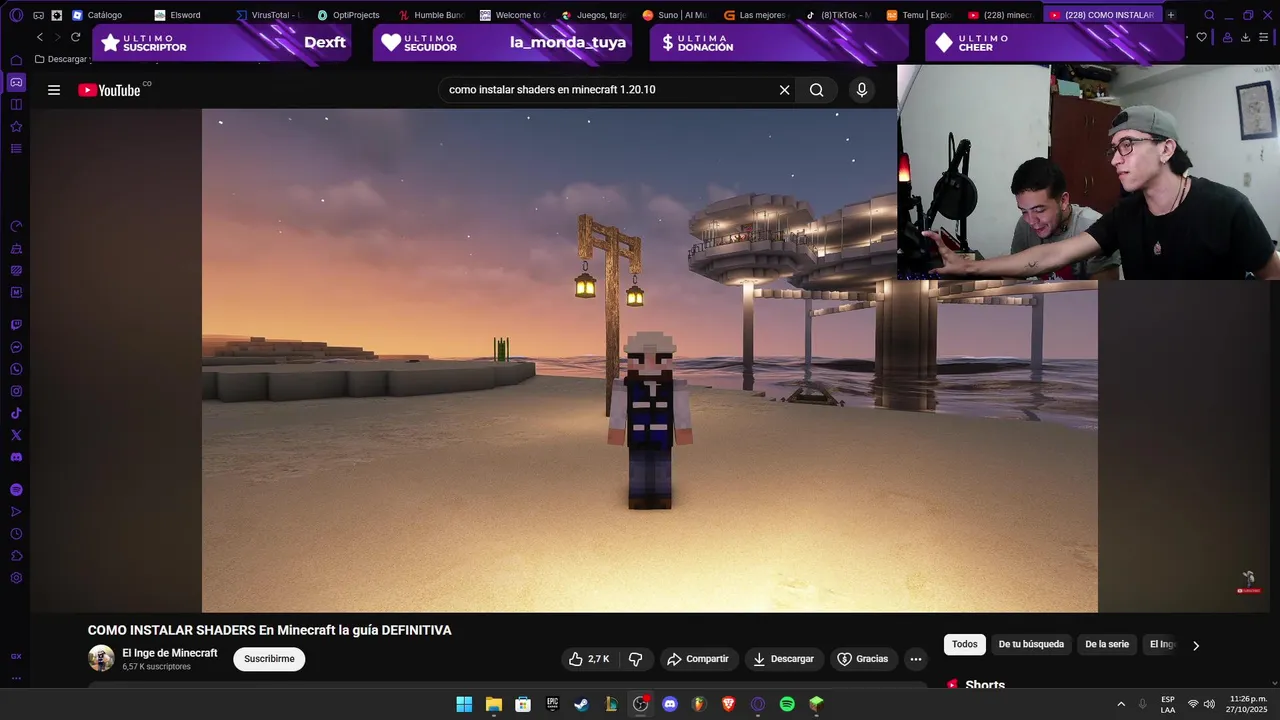Open sidebar settings gear icon

(16, 578)
